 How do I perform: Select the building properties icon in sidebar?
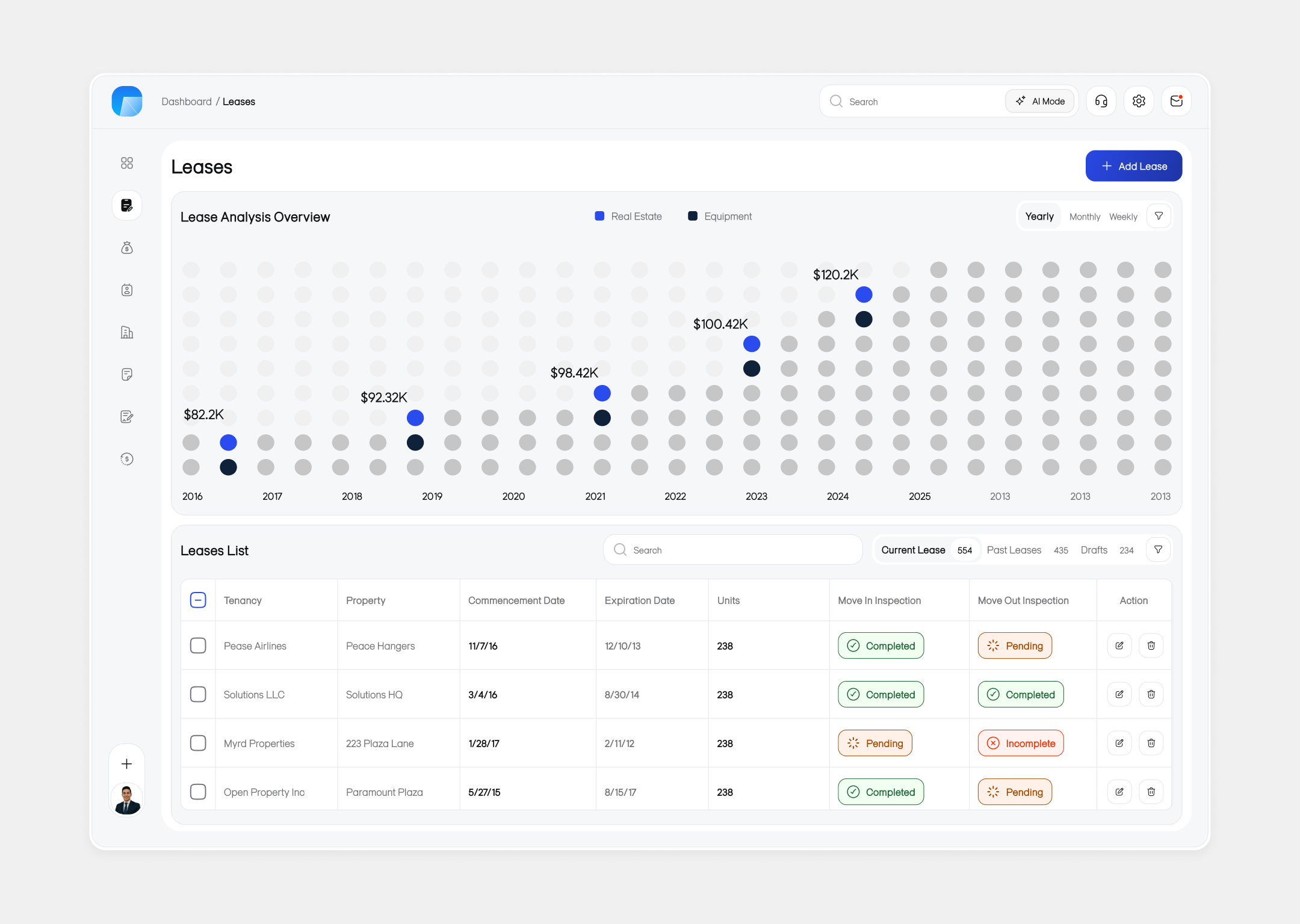126,332
